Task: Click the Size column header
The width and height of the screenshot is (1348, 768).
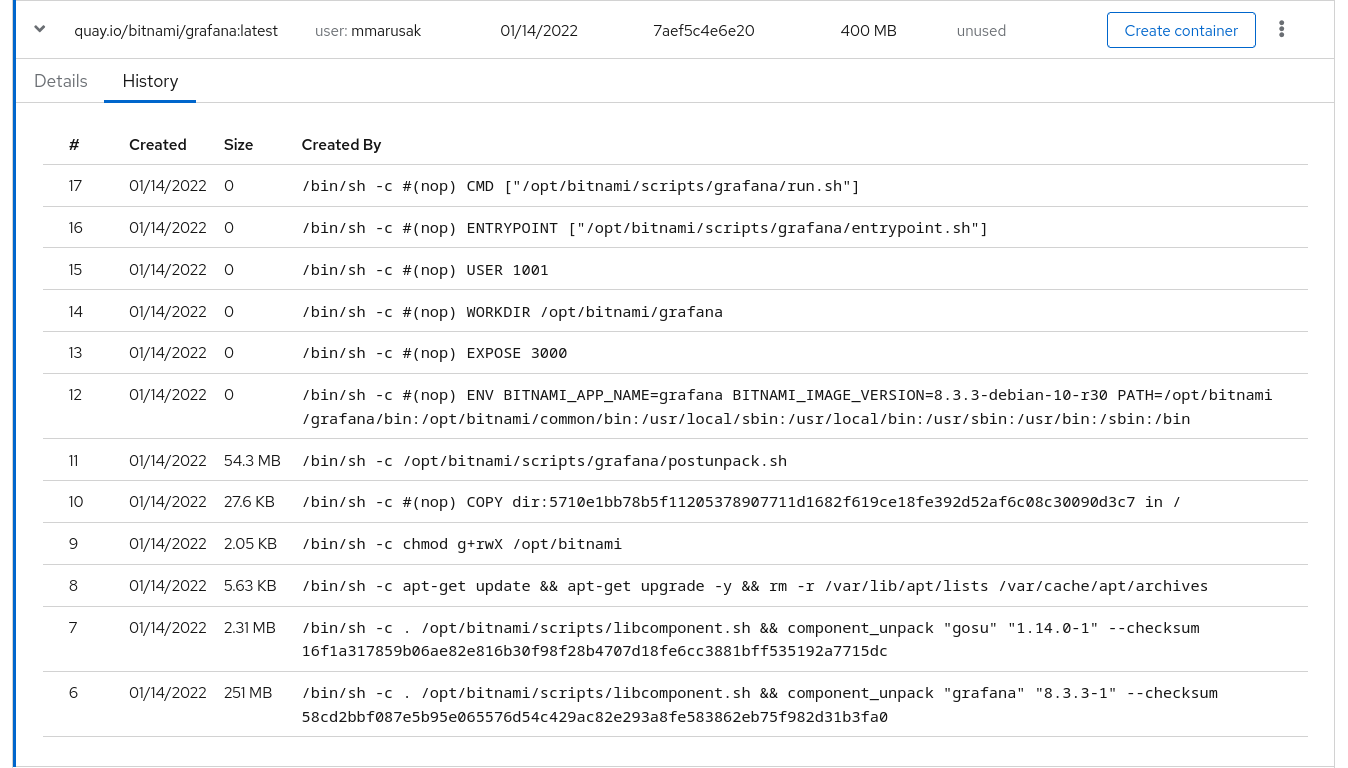Action: click(x=238, y=144)
